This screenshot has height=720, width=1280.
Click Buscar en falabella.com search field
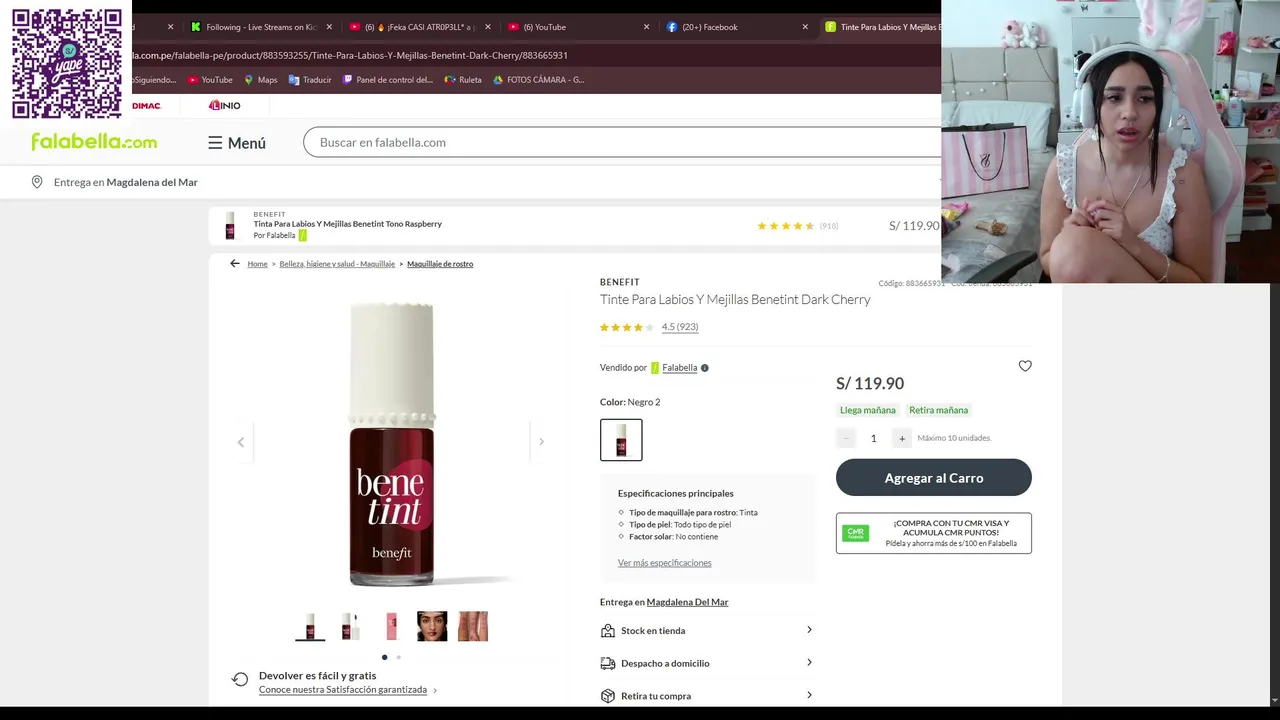622,142
